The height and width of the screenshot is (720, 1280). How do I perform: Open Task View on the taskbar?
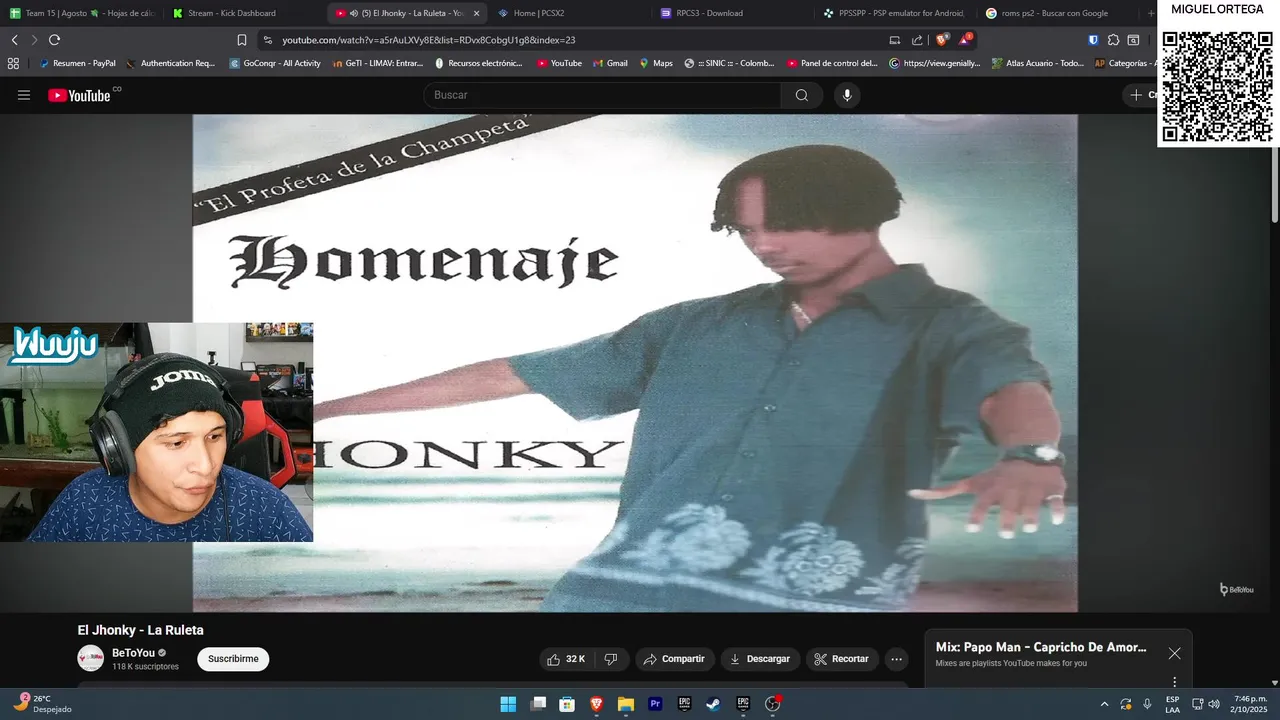click(x=538, y=704)
